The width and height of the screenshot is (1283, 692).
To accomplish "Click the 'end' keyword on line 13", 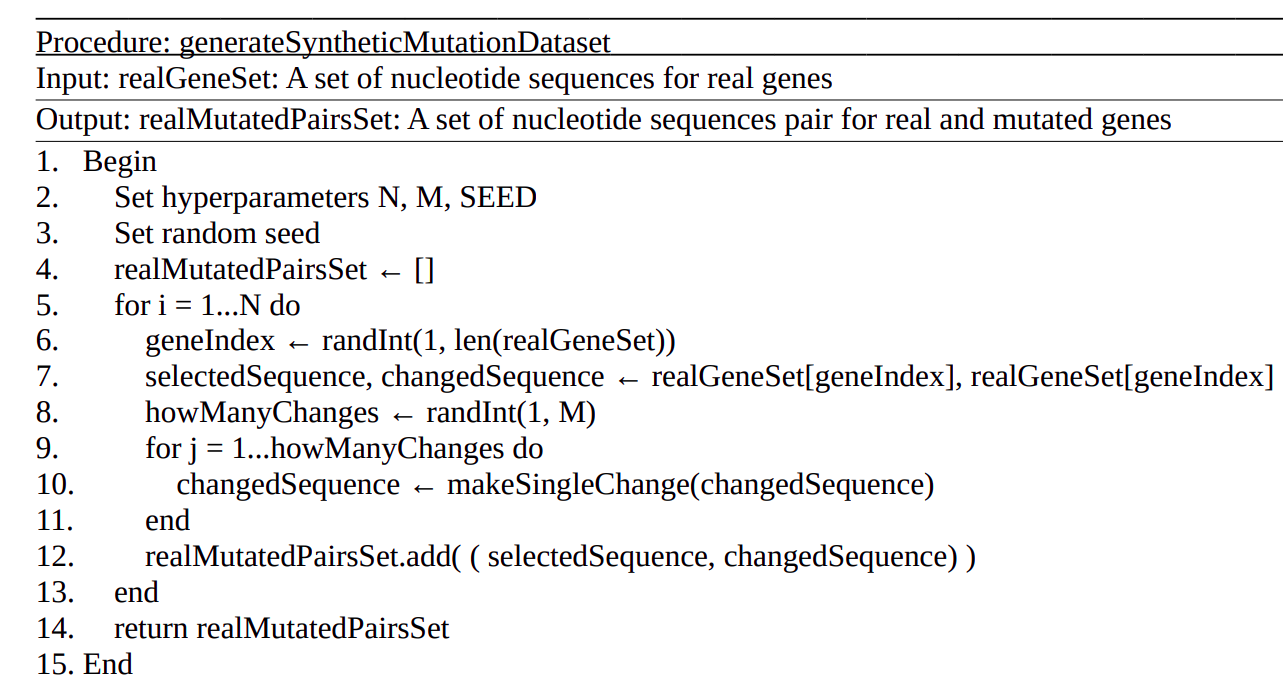I will tap(136, 593).
